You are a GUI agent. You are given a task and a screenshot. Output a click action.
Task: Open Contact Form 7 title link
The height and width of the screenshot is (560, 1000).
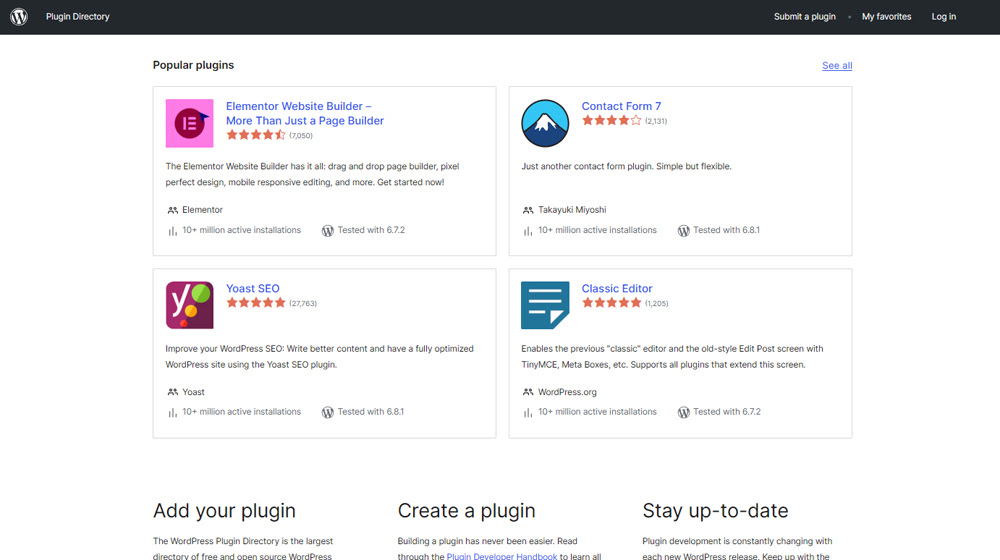tap(621, 107)
